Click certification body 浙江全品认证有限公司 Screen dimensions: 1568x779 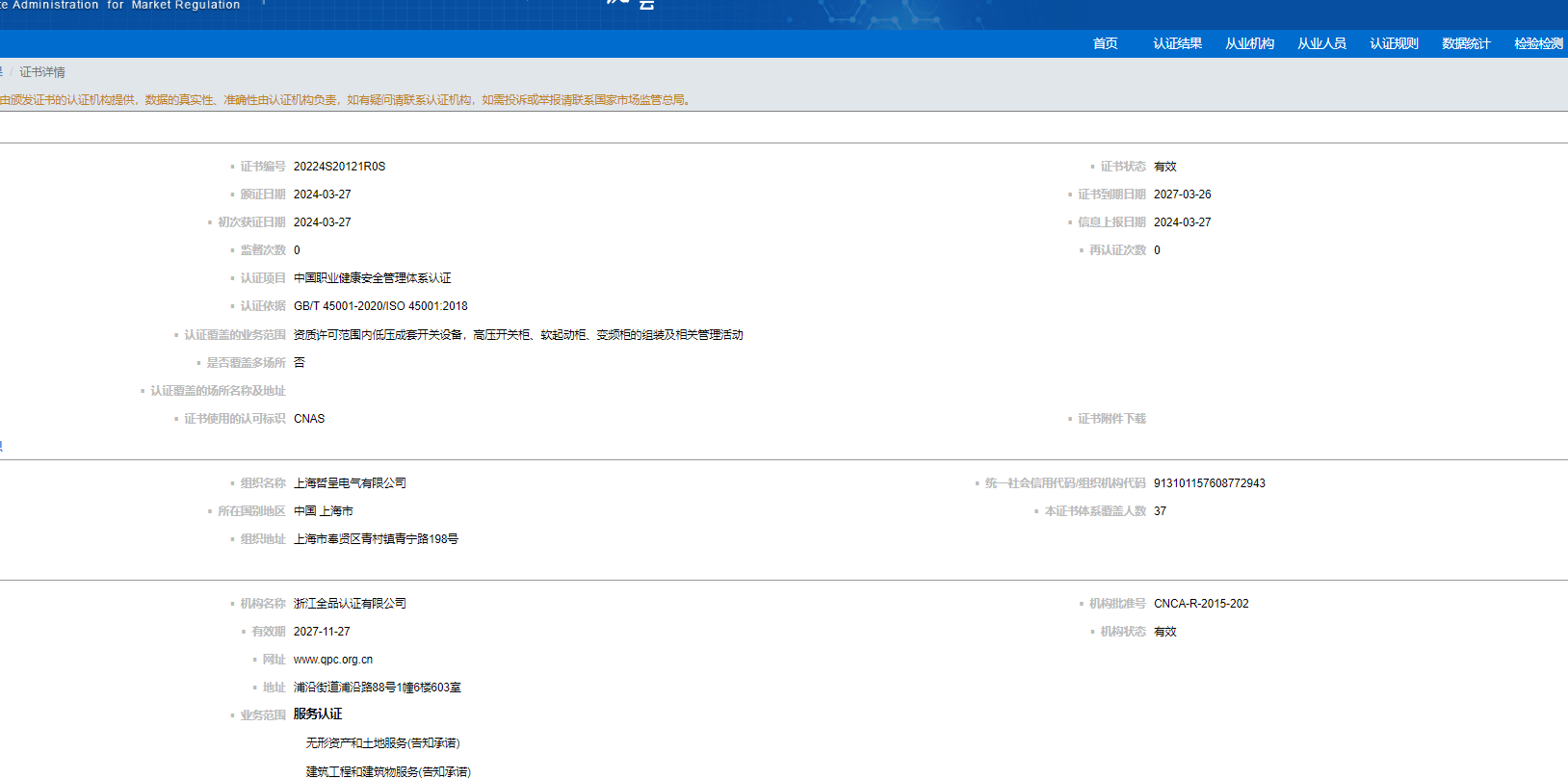coord(350,604)
